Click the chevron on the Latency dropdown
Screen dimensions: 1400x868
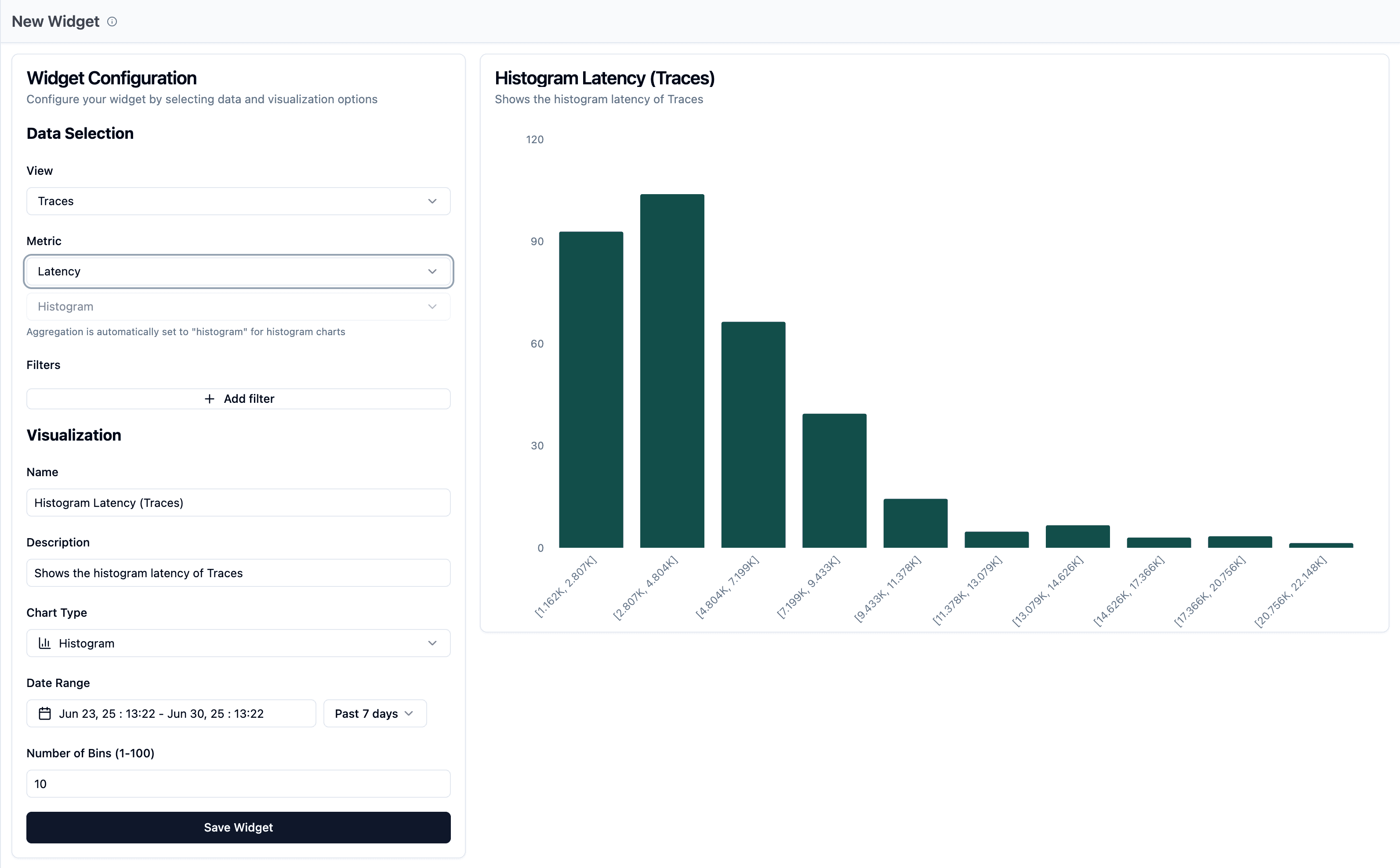[x=433, y=271]
